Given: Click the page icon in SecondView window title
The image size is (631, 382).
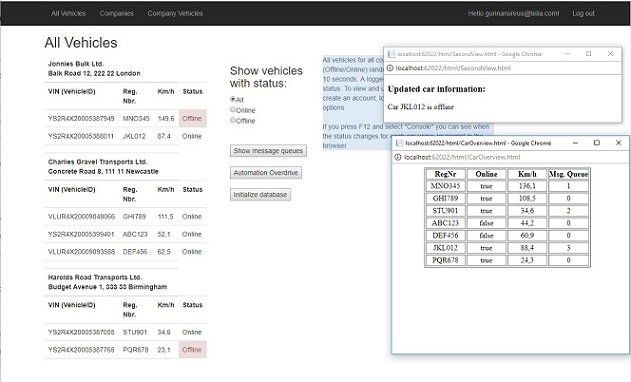Looking at the screenshot, I should [x=391, y=54].
